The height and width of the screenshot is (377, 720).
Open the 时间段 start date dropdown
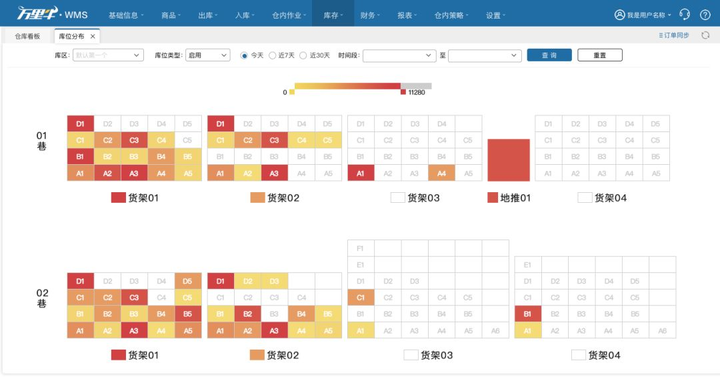coord(399,56)
